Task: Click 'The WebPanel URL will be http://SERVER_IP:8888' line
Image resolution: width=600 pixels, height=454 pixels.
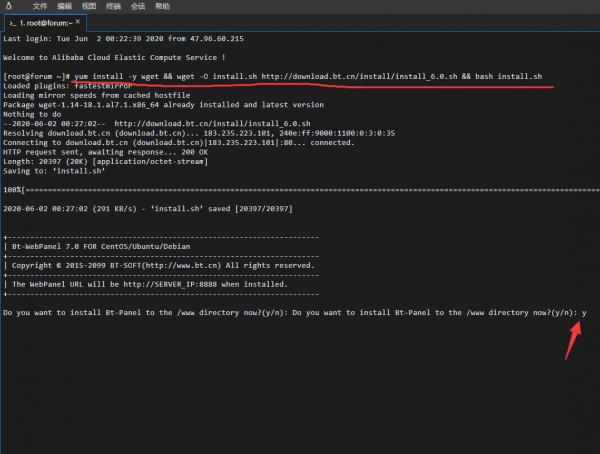Action: click(x=150, y=284)
